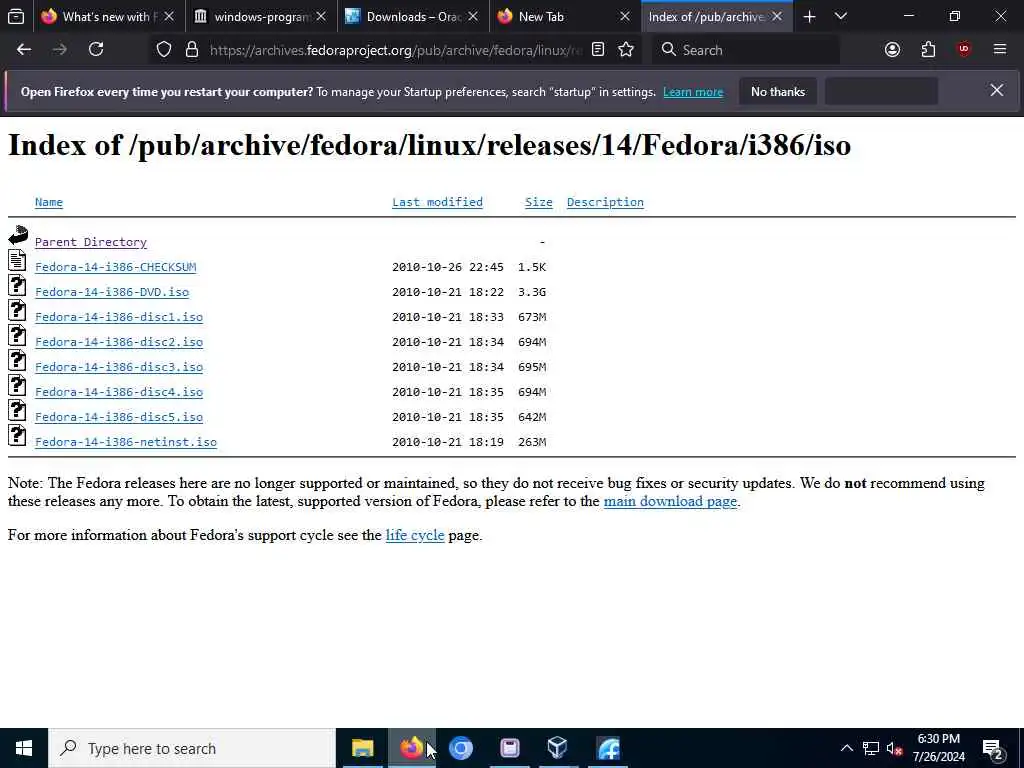Click the unknown file icon beside disc1.iso

tap(17, 310)
